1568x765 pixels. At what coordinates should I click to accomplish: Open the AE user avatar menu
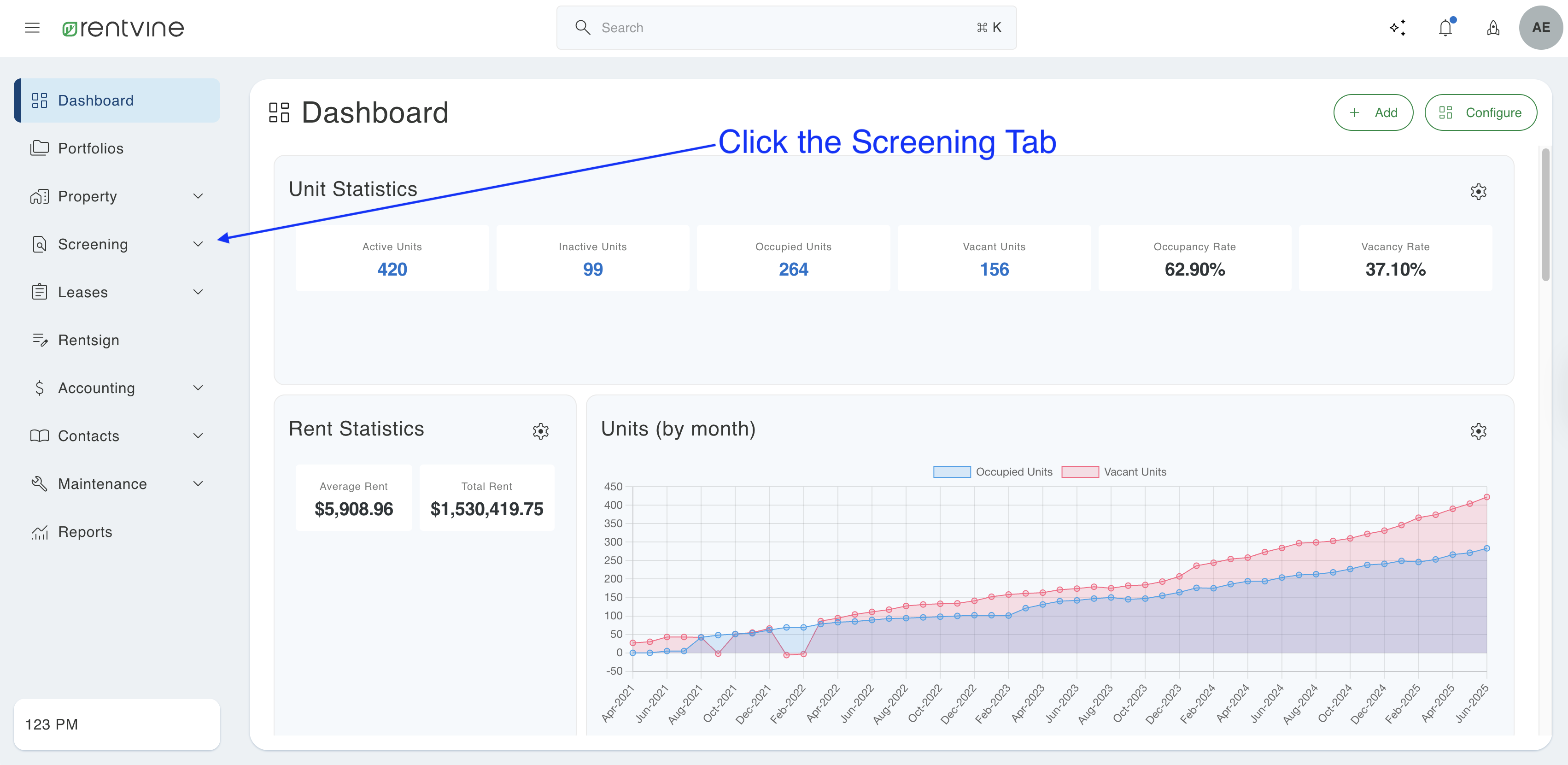coord(1541,27)
